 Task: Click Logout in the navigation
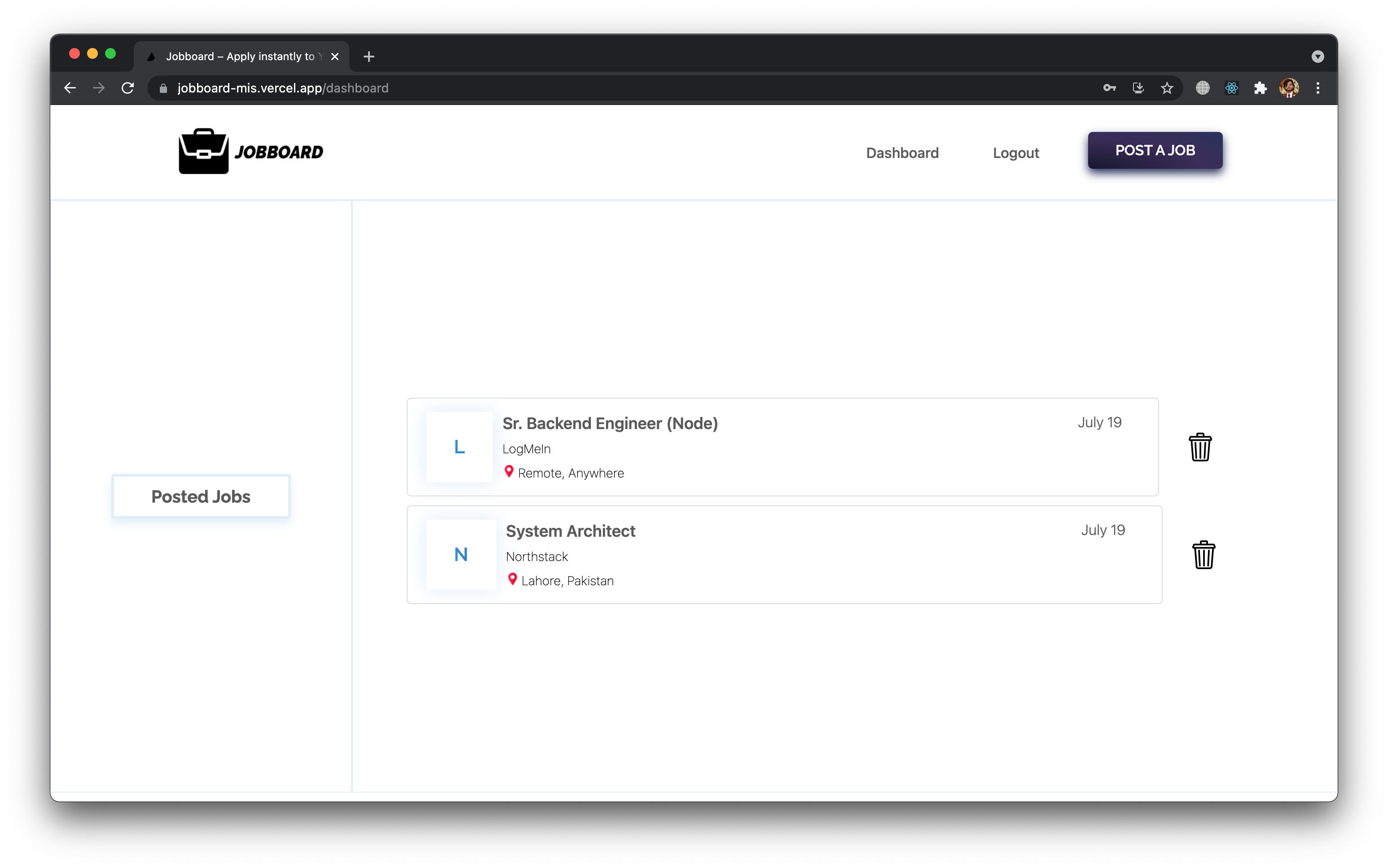pyautogui.click(x=1015, y=153)
